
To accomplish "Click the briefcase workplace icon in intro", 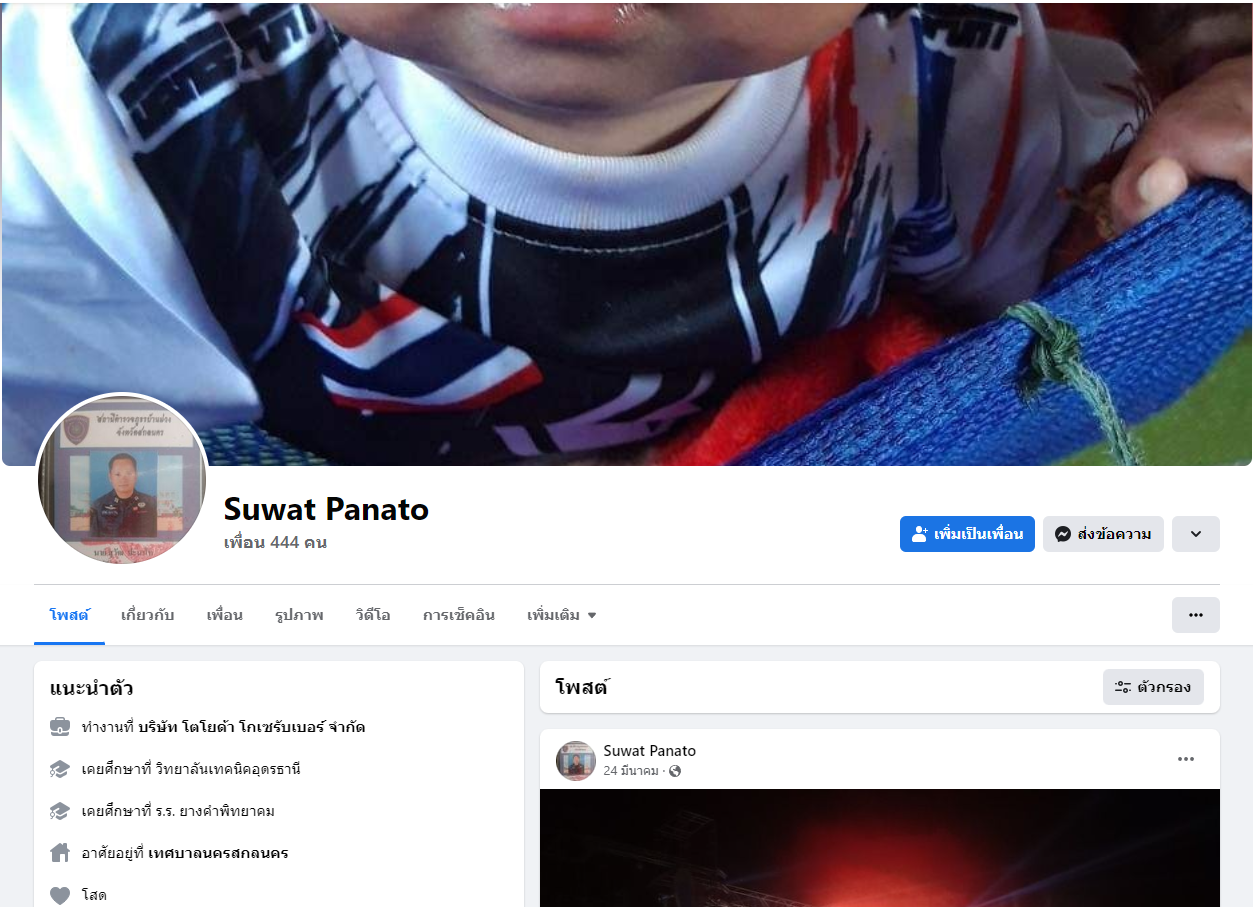I will click(x=60, y=727).
